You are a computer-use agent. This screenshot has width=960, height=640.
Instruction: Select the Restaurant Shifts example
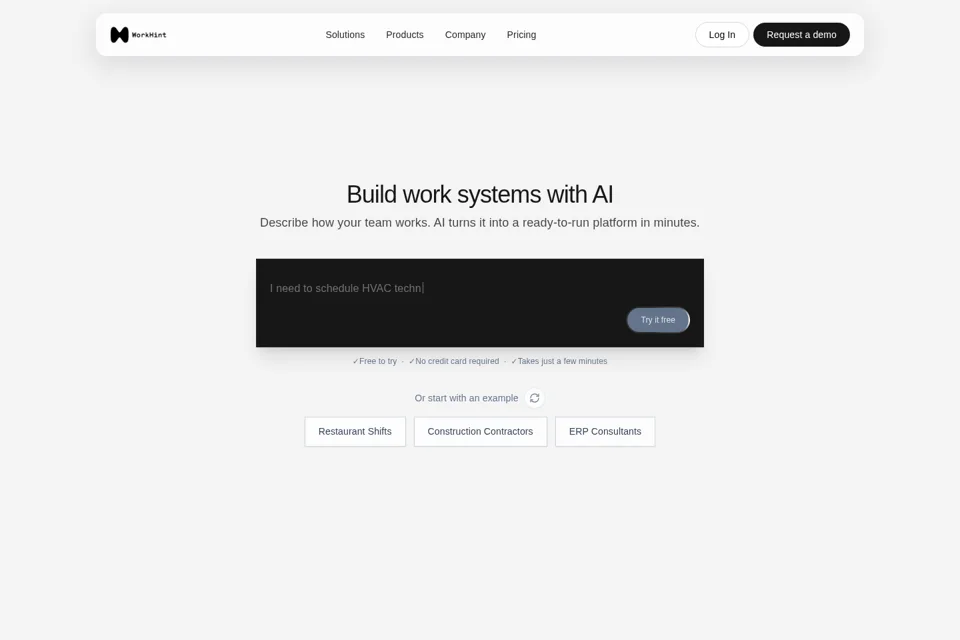tap(355, 432)
